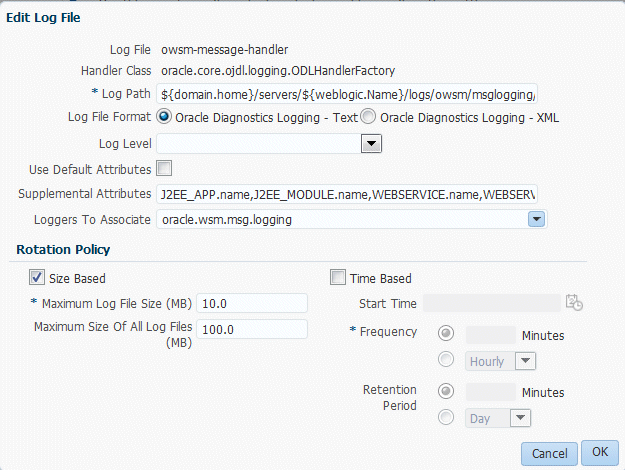This screenshot has width=625, height=470.
Task: Click into the Log Path field
Action: click(347, 94)
